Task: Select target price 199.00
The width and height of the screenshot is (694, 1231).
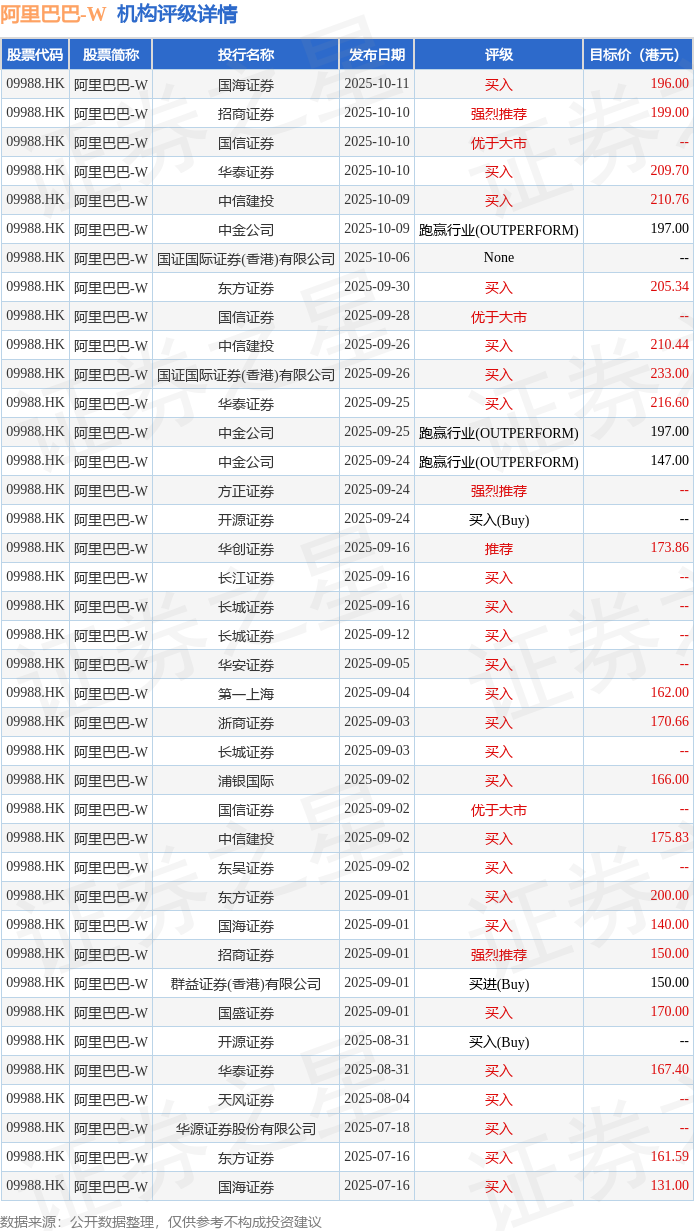Action: [669, 113]
